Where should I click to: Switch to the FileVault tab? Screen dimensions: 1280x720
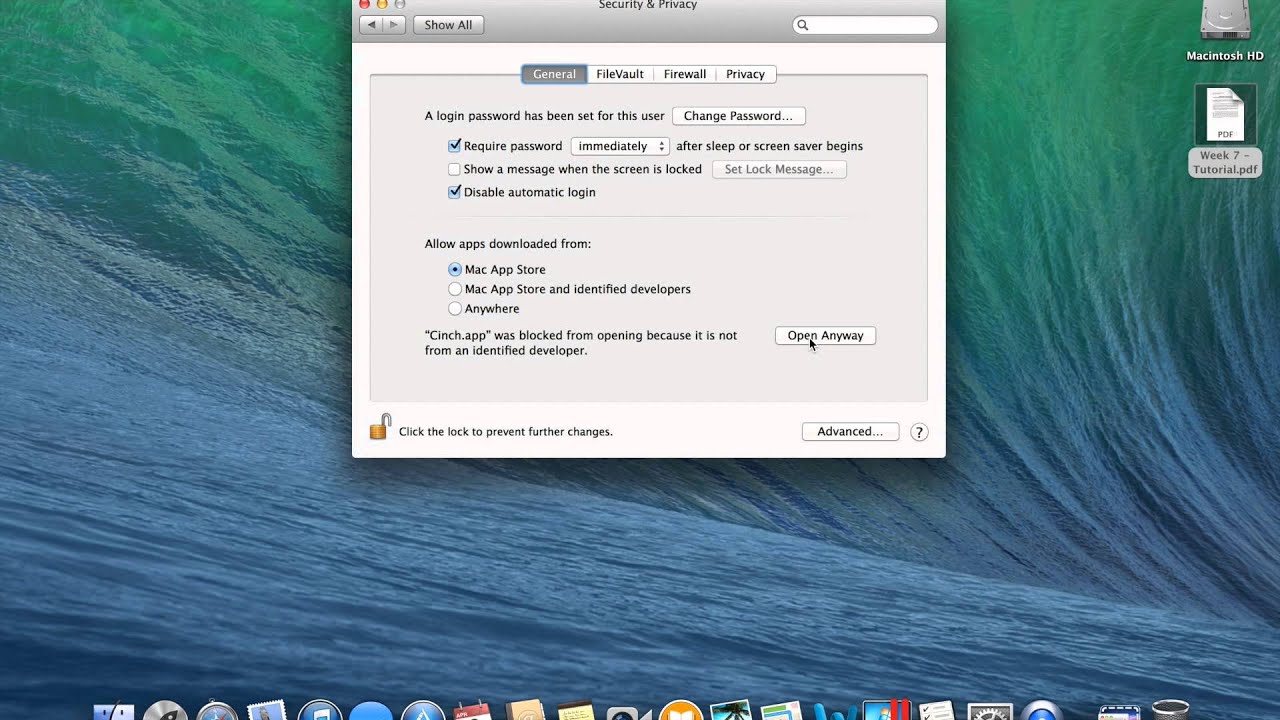pos(620,74)
